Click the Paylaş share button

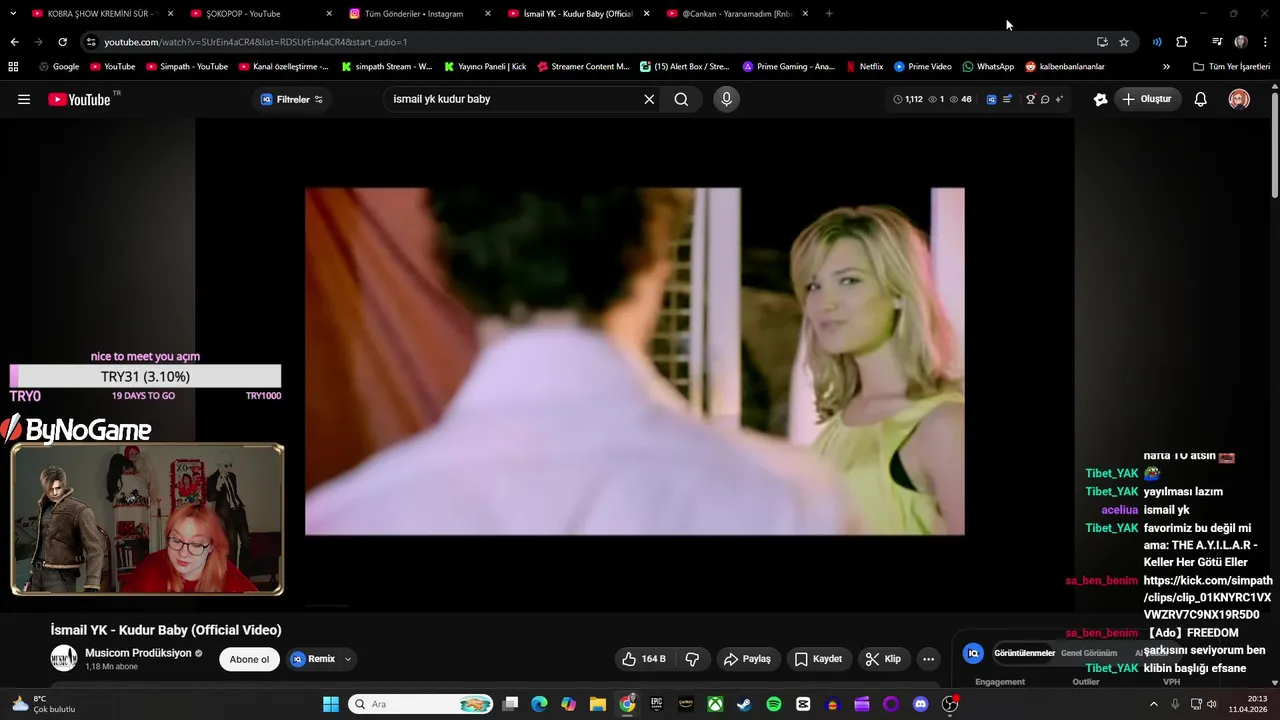747,659
